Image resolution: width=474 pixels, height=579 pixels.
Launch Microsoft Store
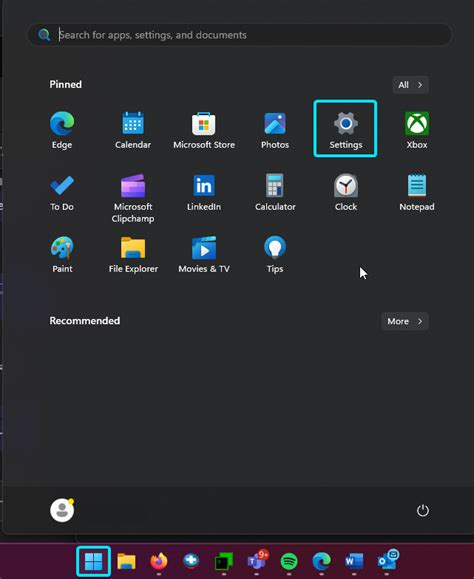(204, 130)
